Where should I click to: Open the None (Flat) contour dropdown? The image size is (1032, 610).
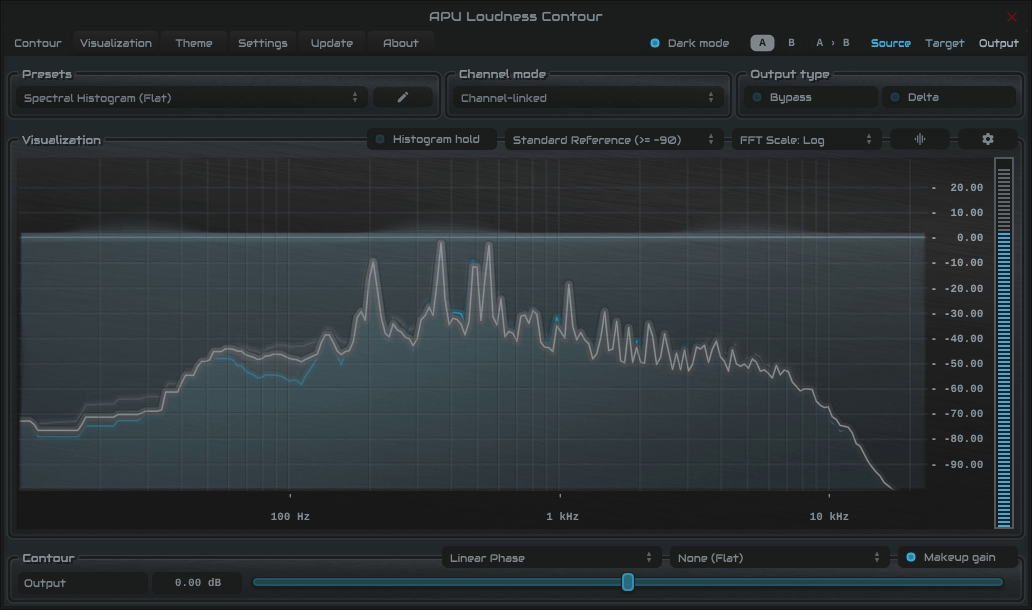[x=779, y=557]
